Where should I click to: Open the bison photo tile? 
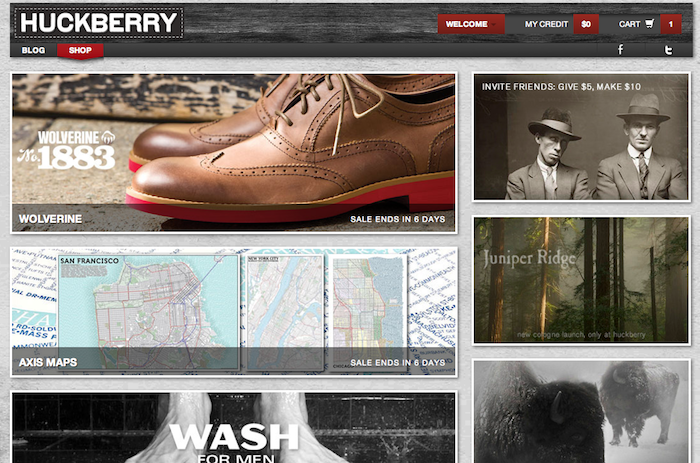(x=581, y=412)
